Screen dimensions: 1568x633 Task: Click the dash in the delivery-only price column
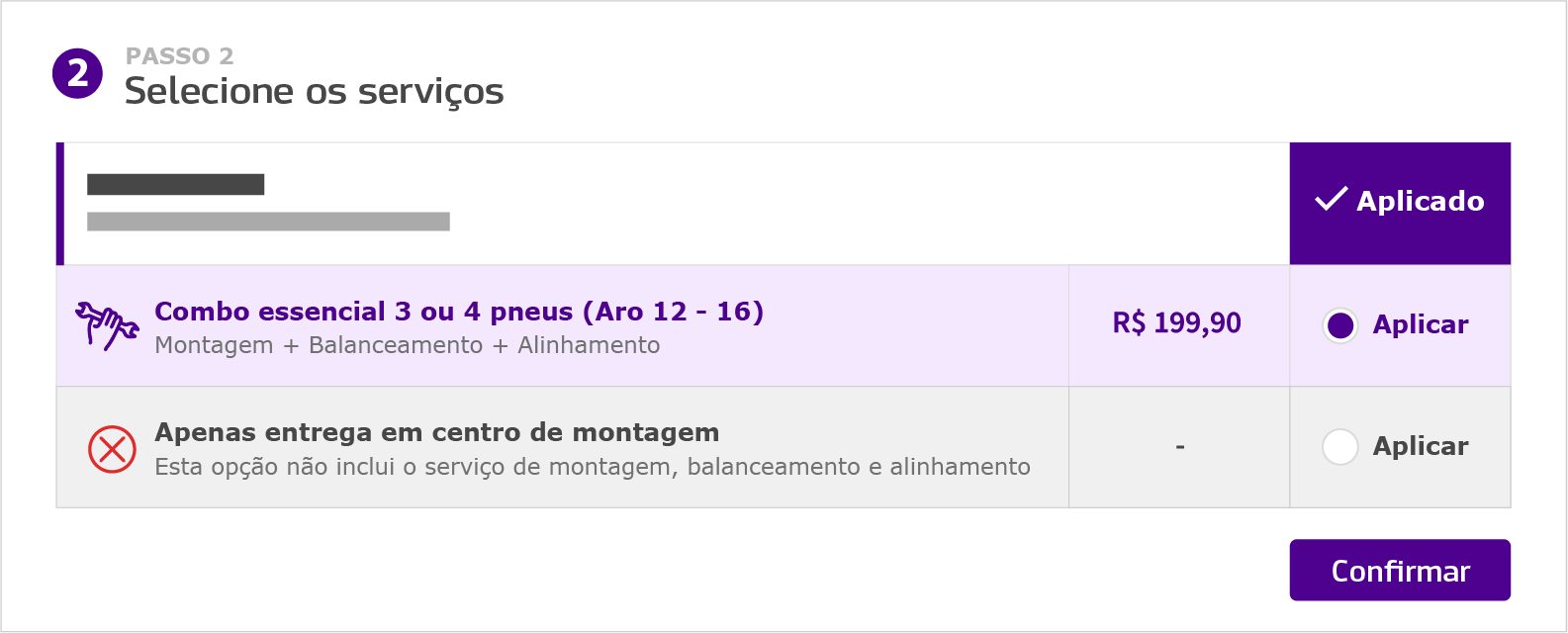pos(1177,446)
